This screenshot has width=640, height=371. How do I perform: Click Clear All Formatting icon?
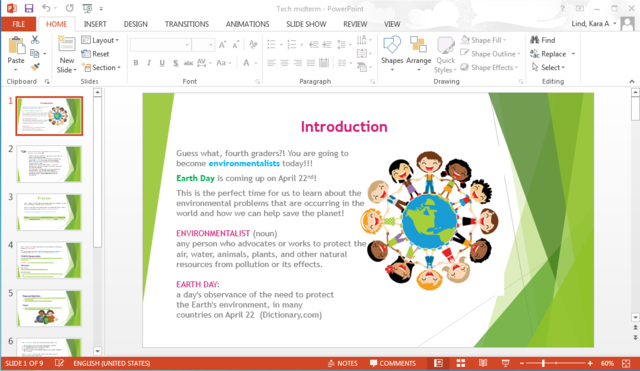253,45
